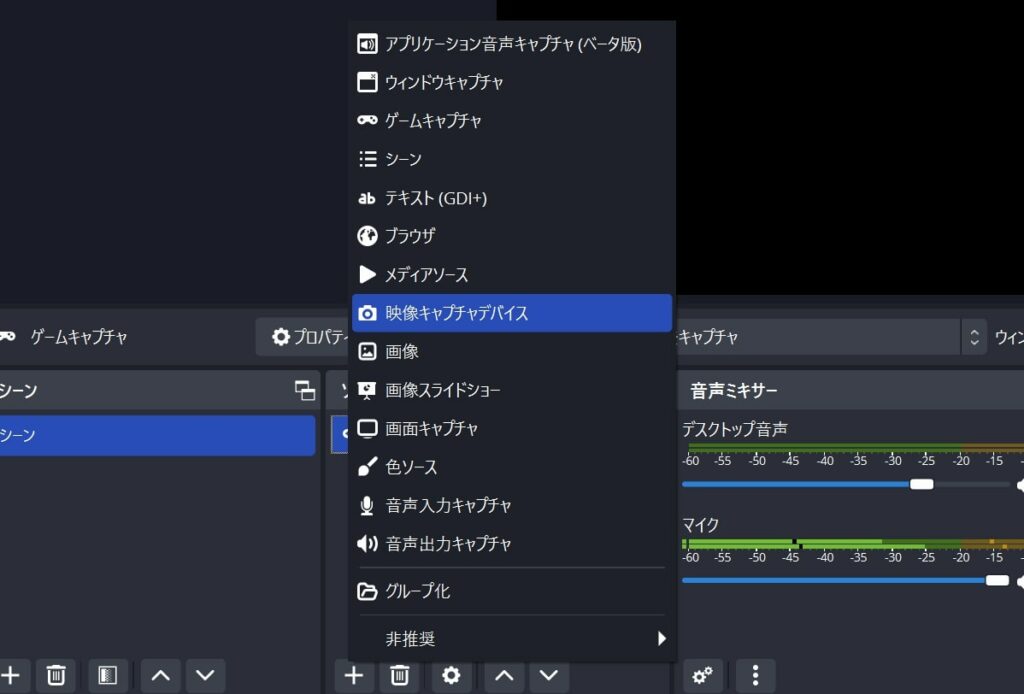Select 画面キャプチャ menu entry
The height and width of the screenshot is (694, 1024).
512,429
